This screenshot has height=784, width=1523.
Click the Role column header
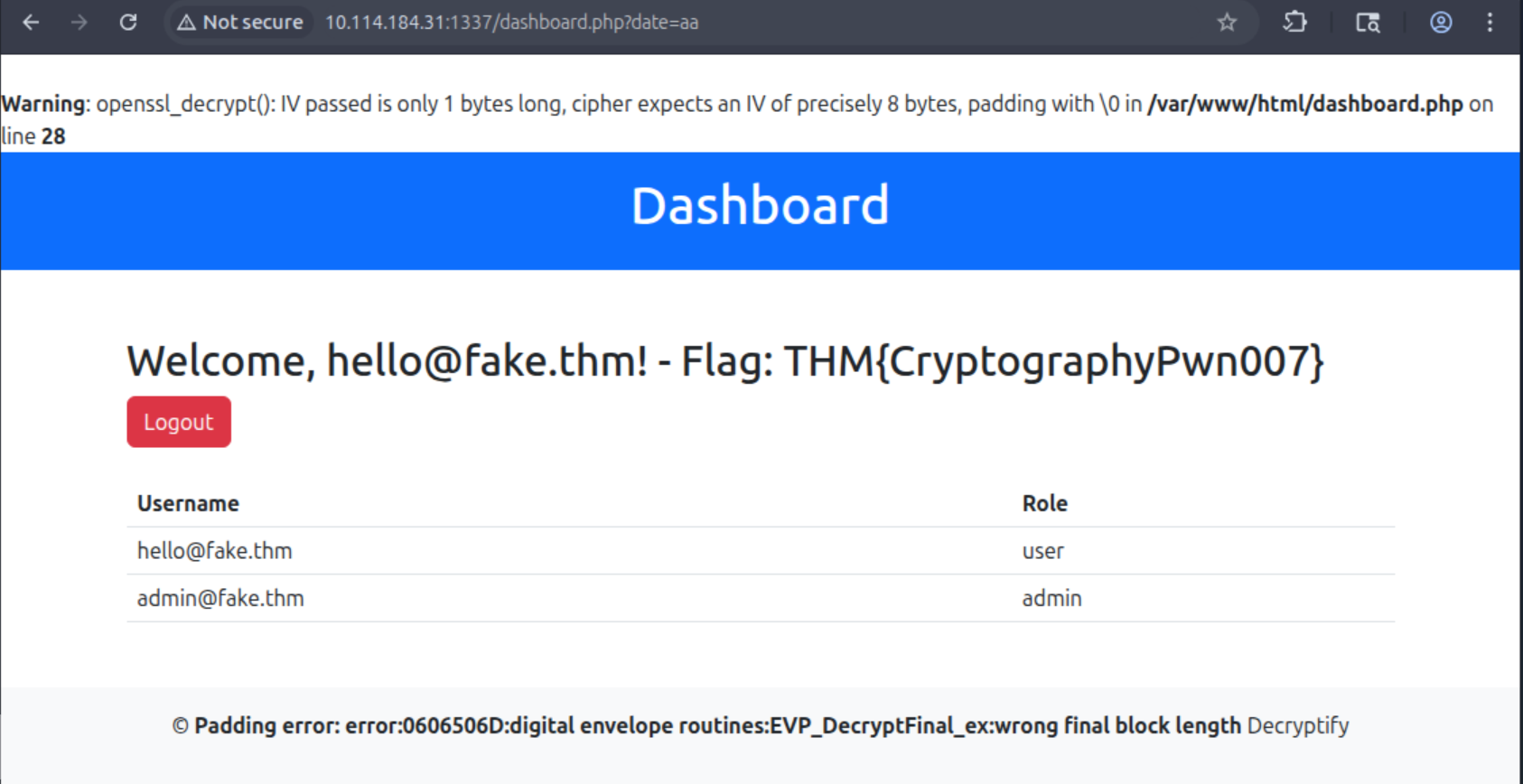(x=1045, y=503)
